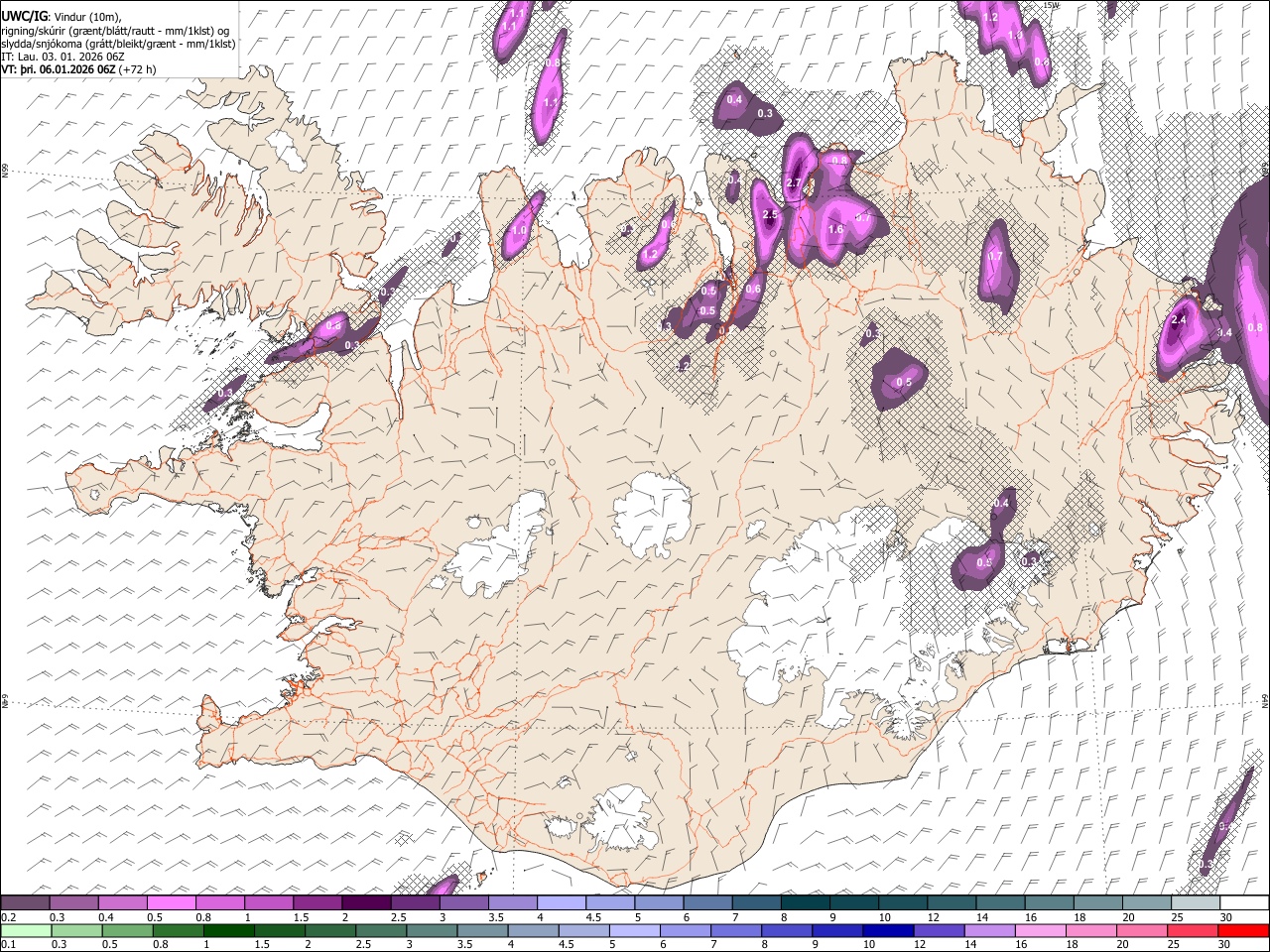Screen dimensions: 1270x952
Task: Select the pale lavender swatch above upper-row 4
Action: [x=562, y=902]
